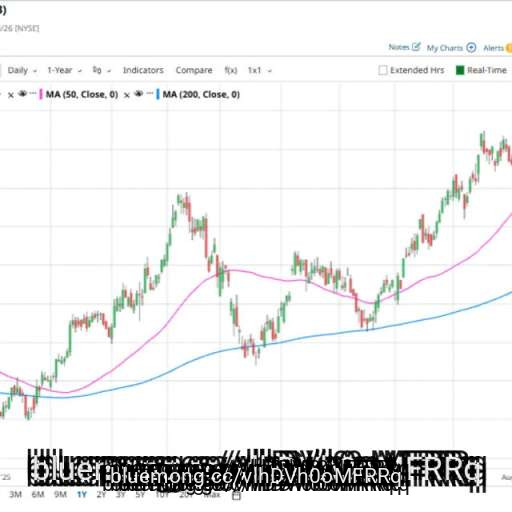Switch range to 5Y

click(x=140, y=494)
